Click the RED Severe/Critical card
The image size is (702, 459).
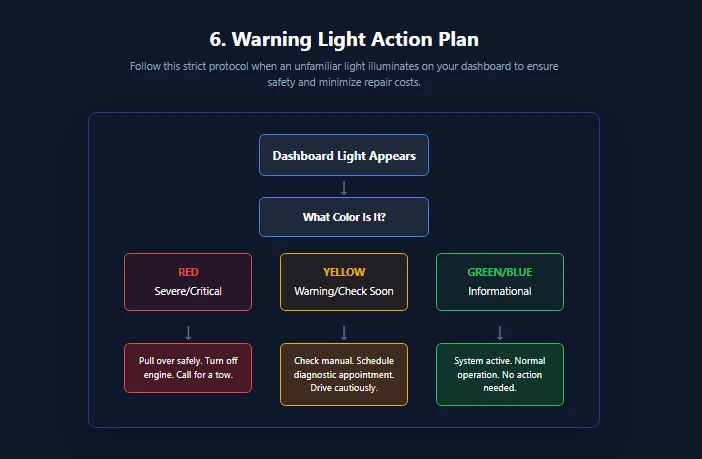188,282
